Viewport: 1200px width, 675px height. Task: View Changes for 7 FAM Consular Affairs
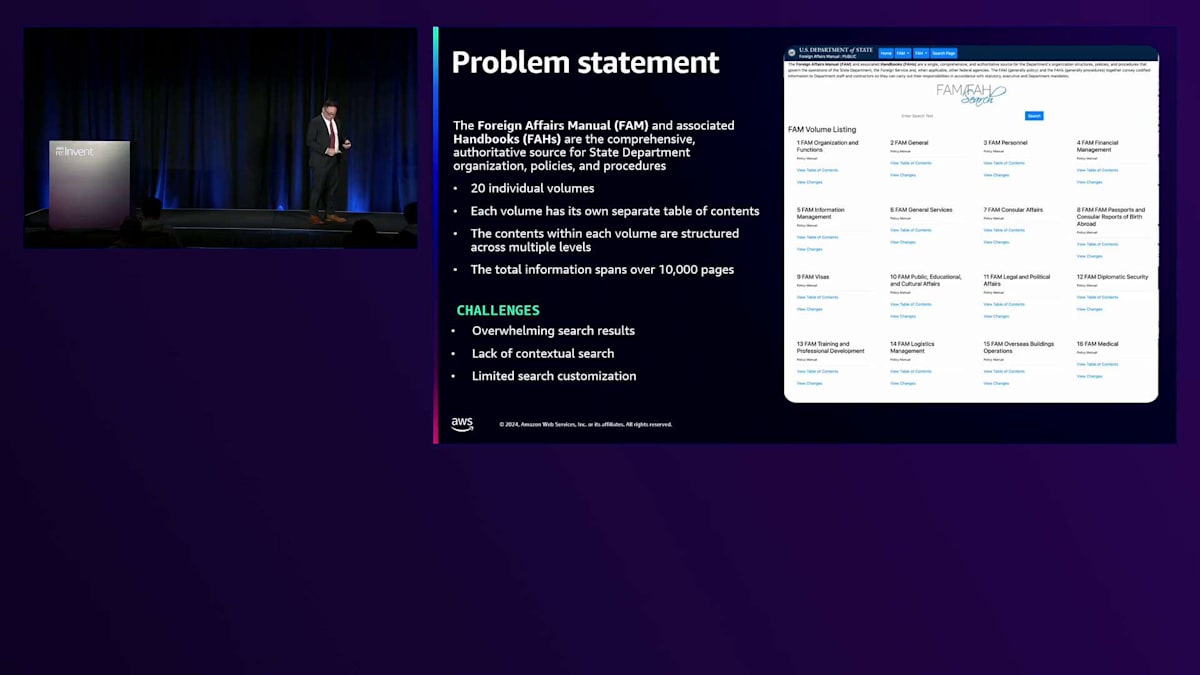coord(995,242)
